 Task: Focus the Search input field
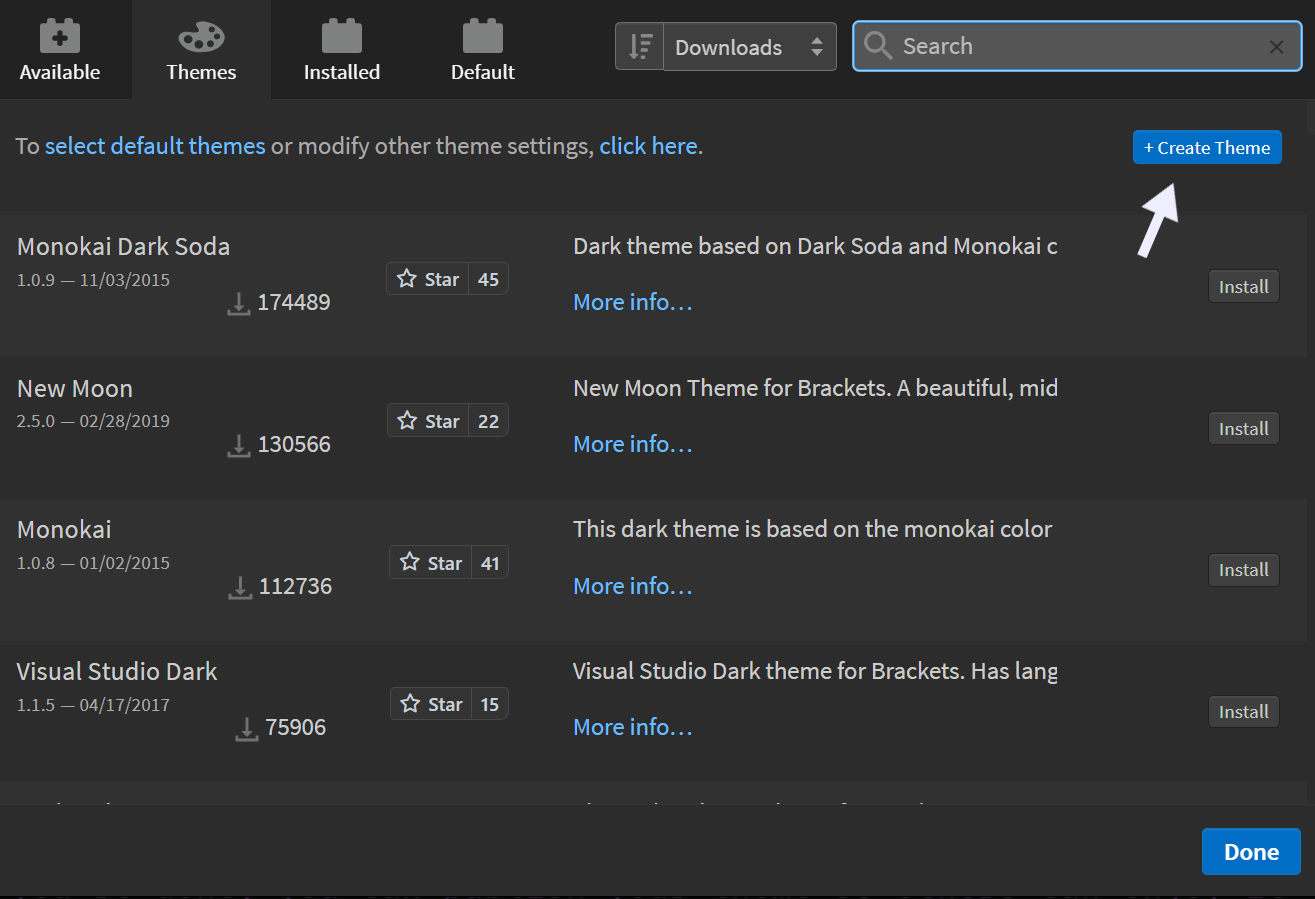[1075, 46]
